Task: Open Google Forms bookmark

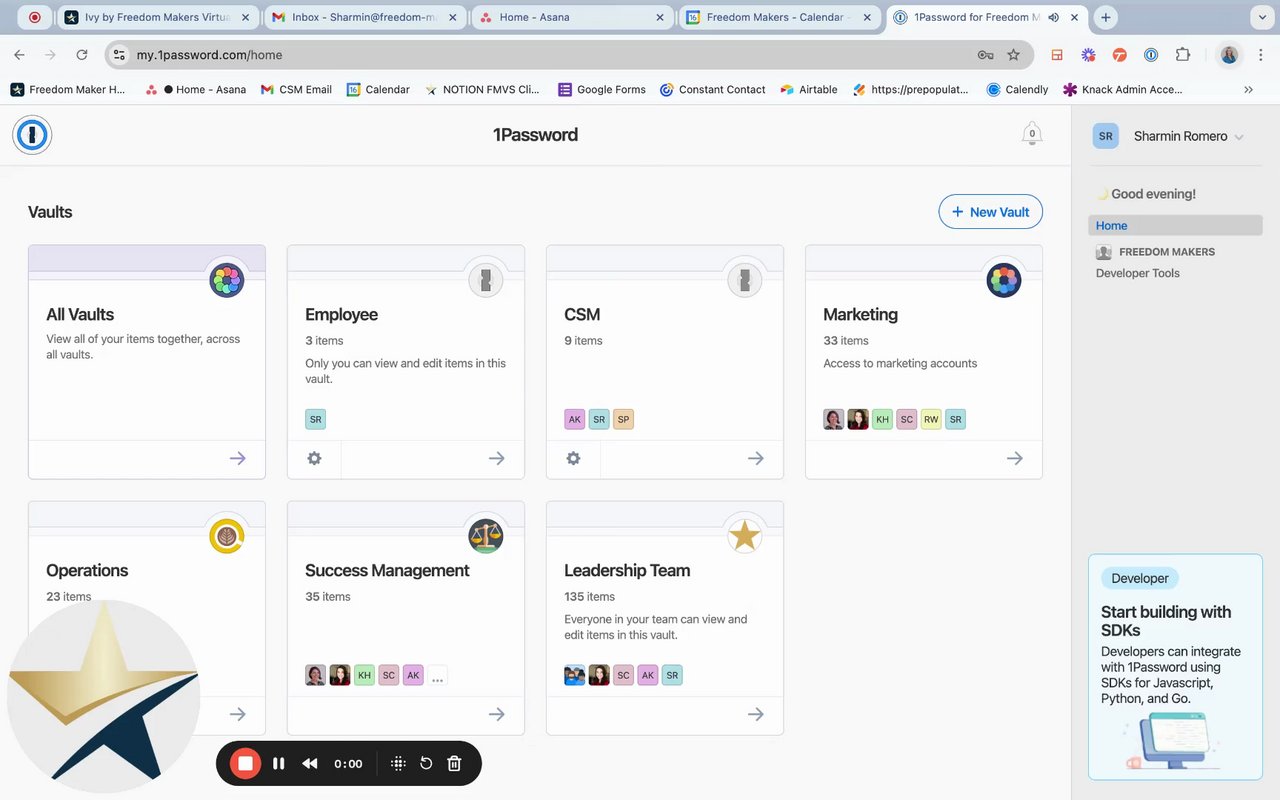Action: click(602, 89)
